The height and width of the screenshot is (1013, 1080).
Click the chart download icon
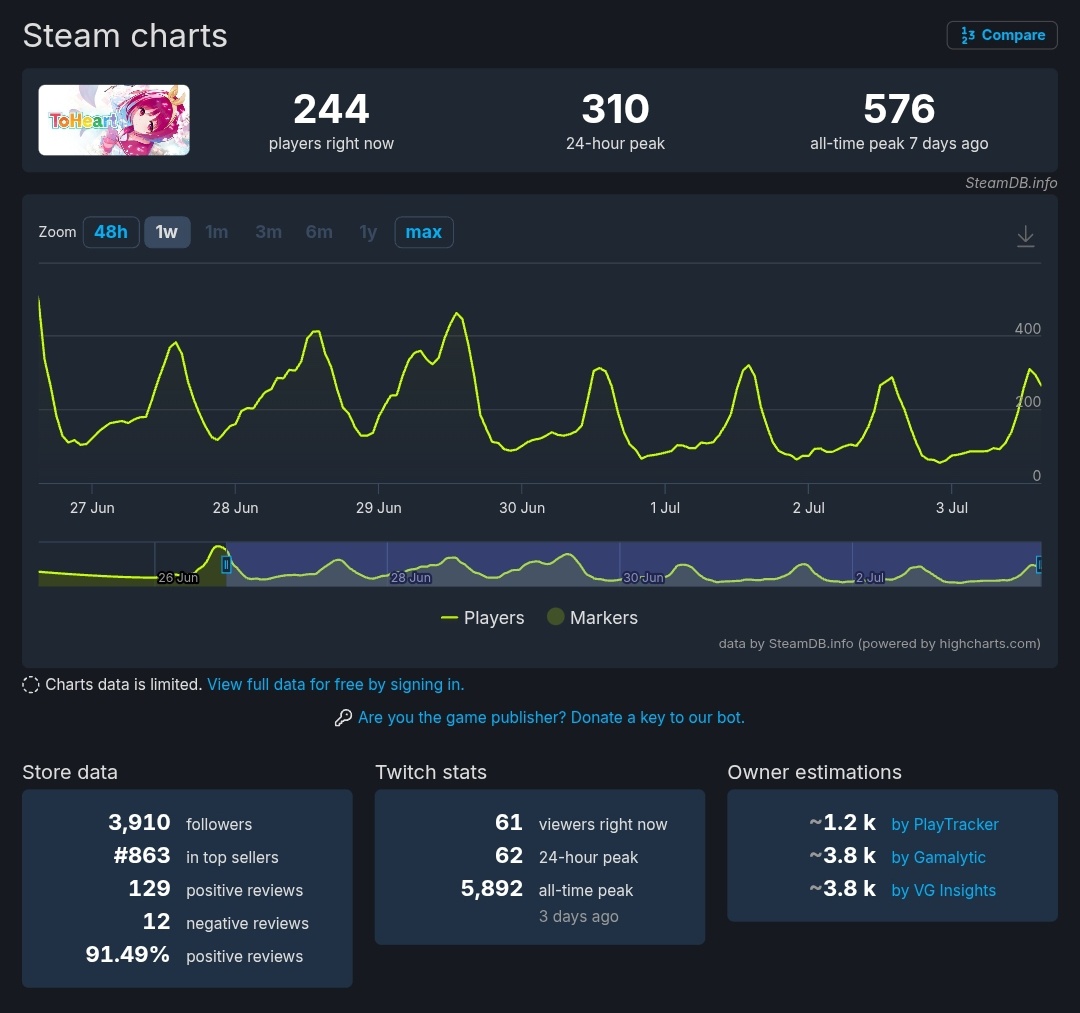click(x=1026, y=236)
